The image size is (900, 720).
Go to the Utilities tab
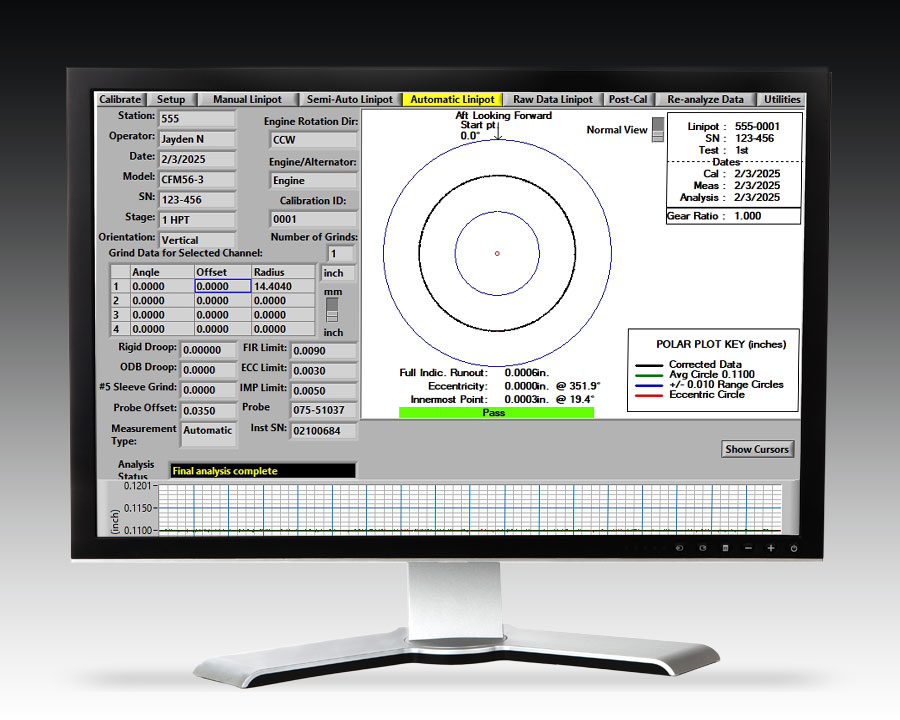pos(782,100)
